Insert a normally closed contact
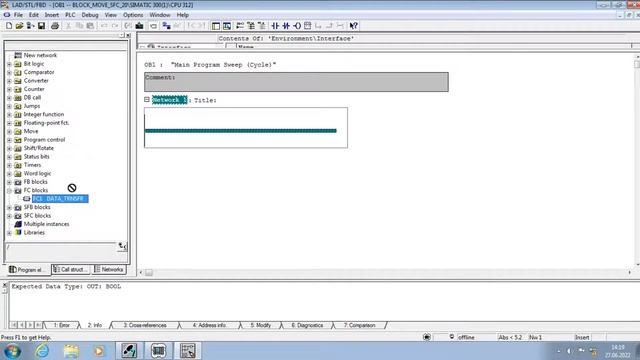Viewport: 640px width, 360px height. (x=286, y=26)
